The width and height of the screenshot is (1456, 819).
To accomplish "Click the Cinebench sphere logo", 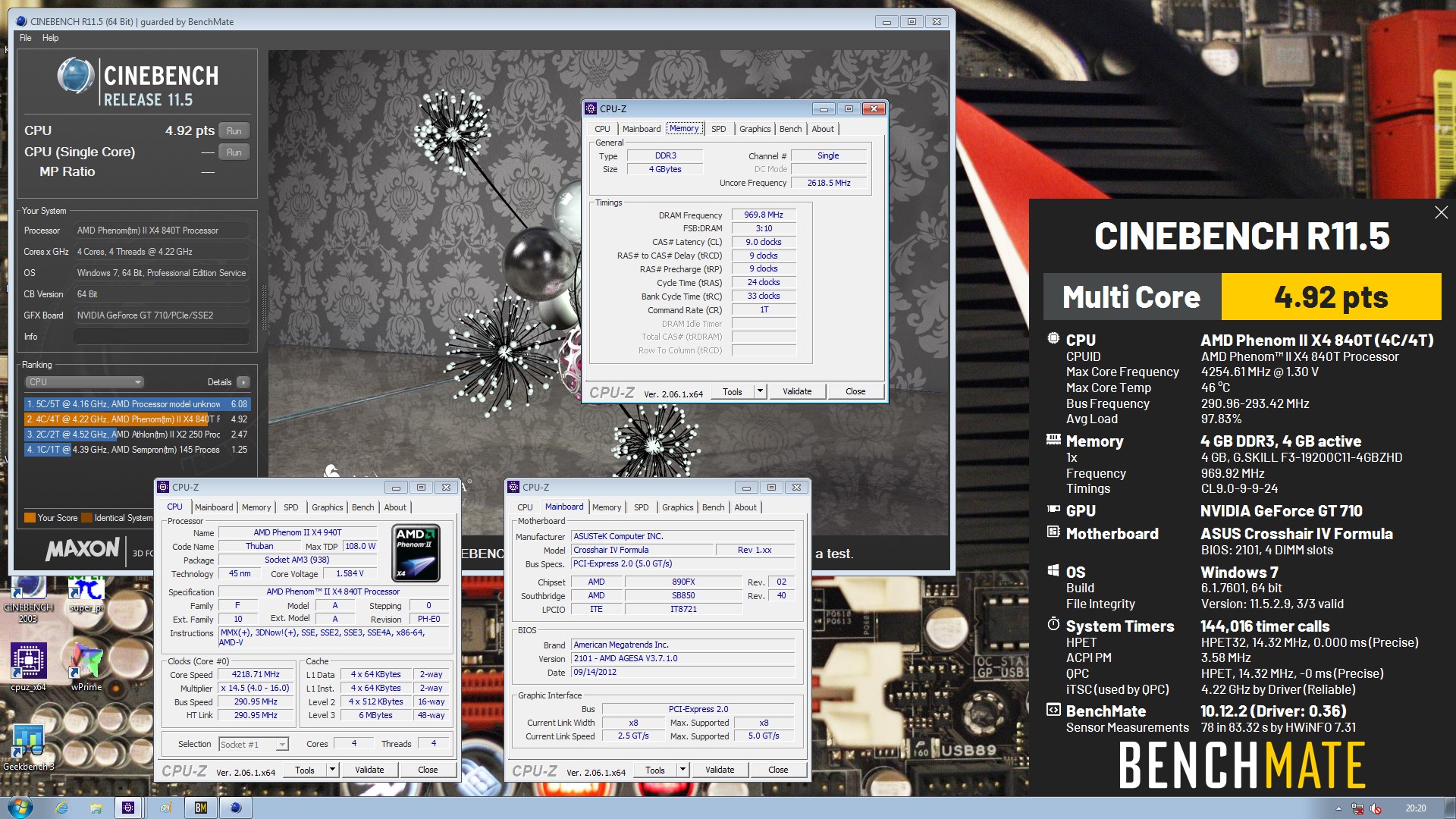I will (x=75, y=76).
